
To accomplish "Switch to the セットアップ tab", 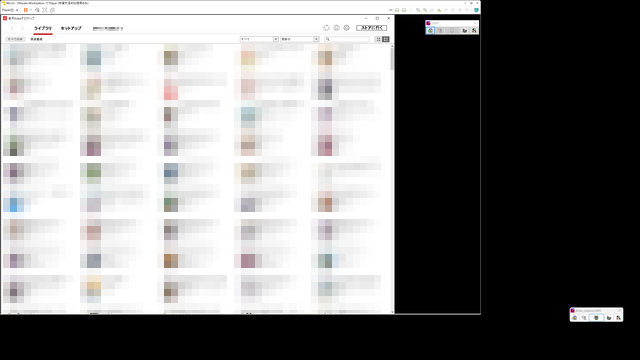I will coord(71,28).
